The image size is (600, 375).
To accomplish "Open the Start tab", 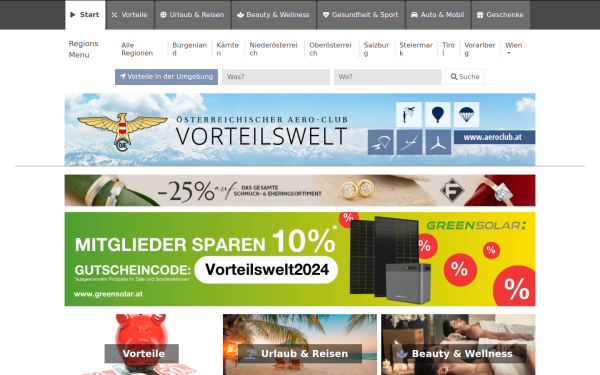I will (85, 15).
